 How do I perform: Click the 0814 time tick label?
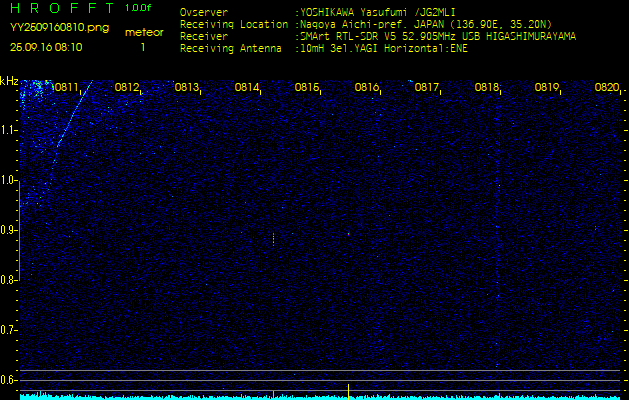click(x=247, y=87)
